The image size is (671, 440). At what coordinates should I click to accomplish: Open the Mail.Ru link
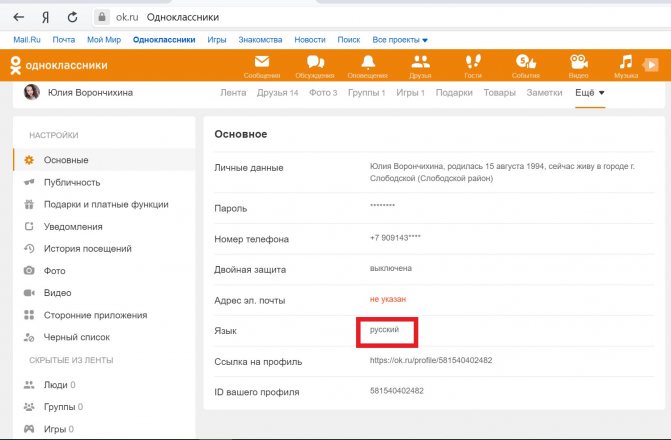pyautogui.click(x=27, y=40)
